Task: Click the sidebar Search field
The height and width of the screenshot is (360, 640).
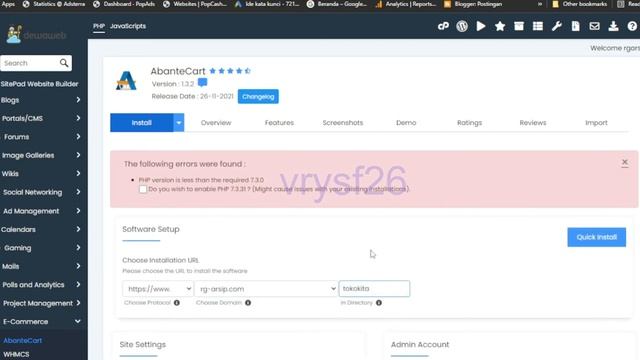Action: (x=30, y=63)
